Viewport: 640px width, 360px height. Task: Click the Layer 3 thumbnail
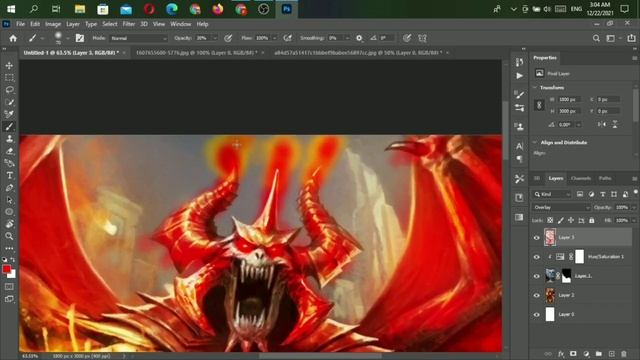coord(550,238)
